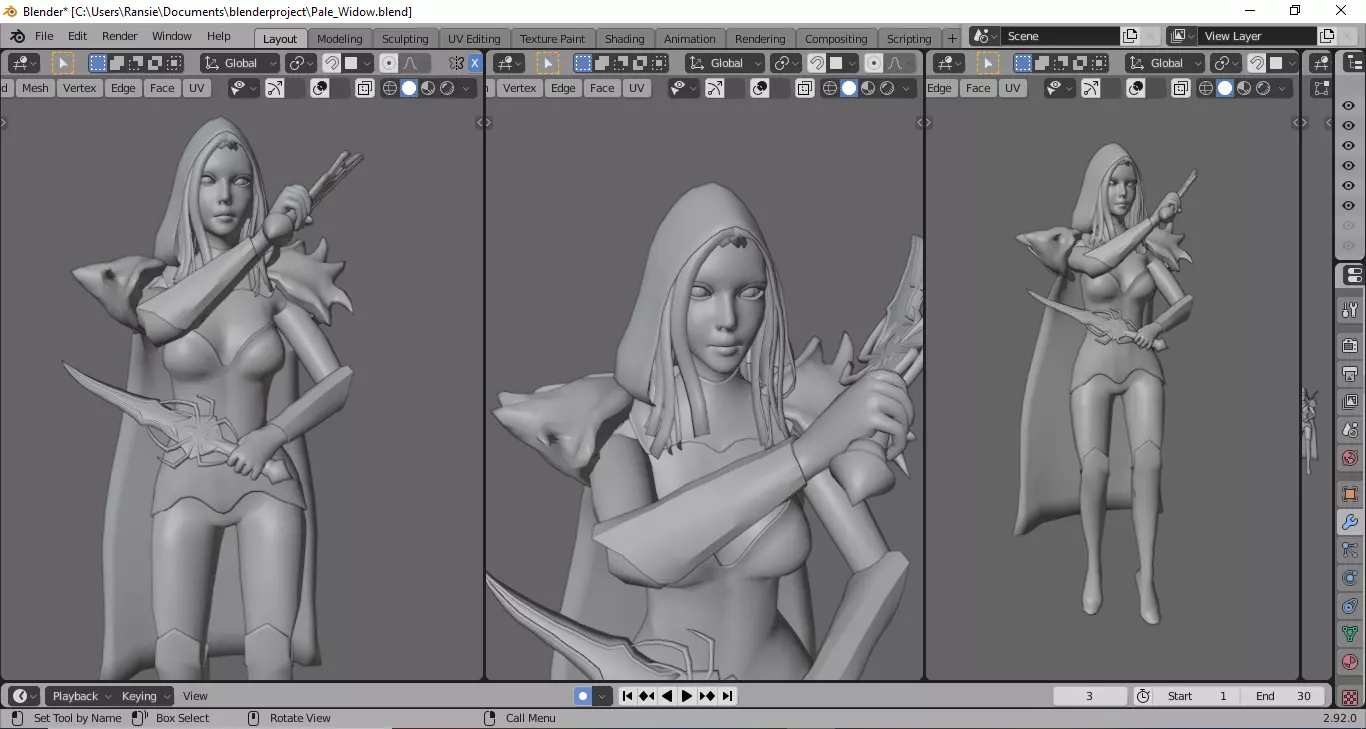This screenshot has height=729, width=1366.
Task: Open the Tool properties tab
Action: (x=1350, y=311)
